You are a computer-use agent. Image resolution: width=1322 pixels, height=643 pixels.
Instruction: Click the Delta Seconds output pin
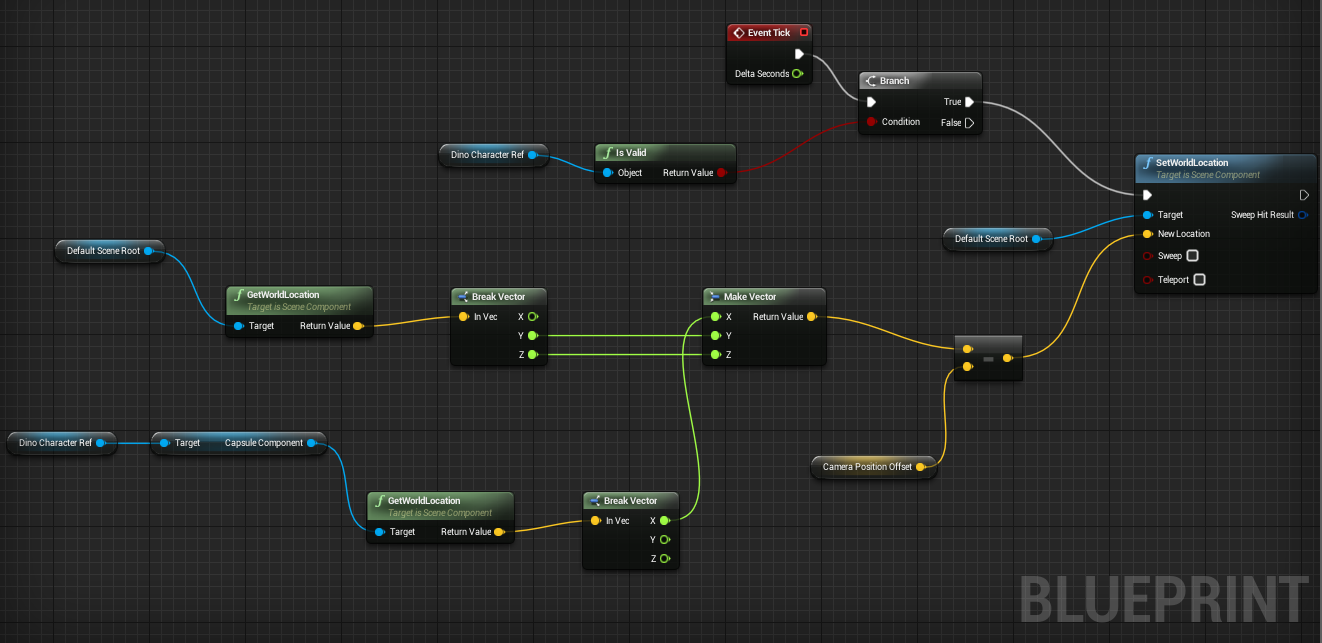[797, 74]
